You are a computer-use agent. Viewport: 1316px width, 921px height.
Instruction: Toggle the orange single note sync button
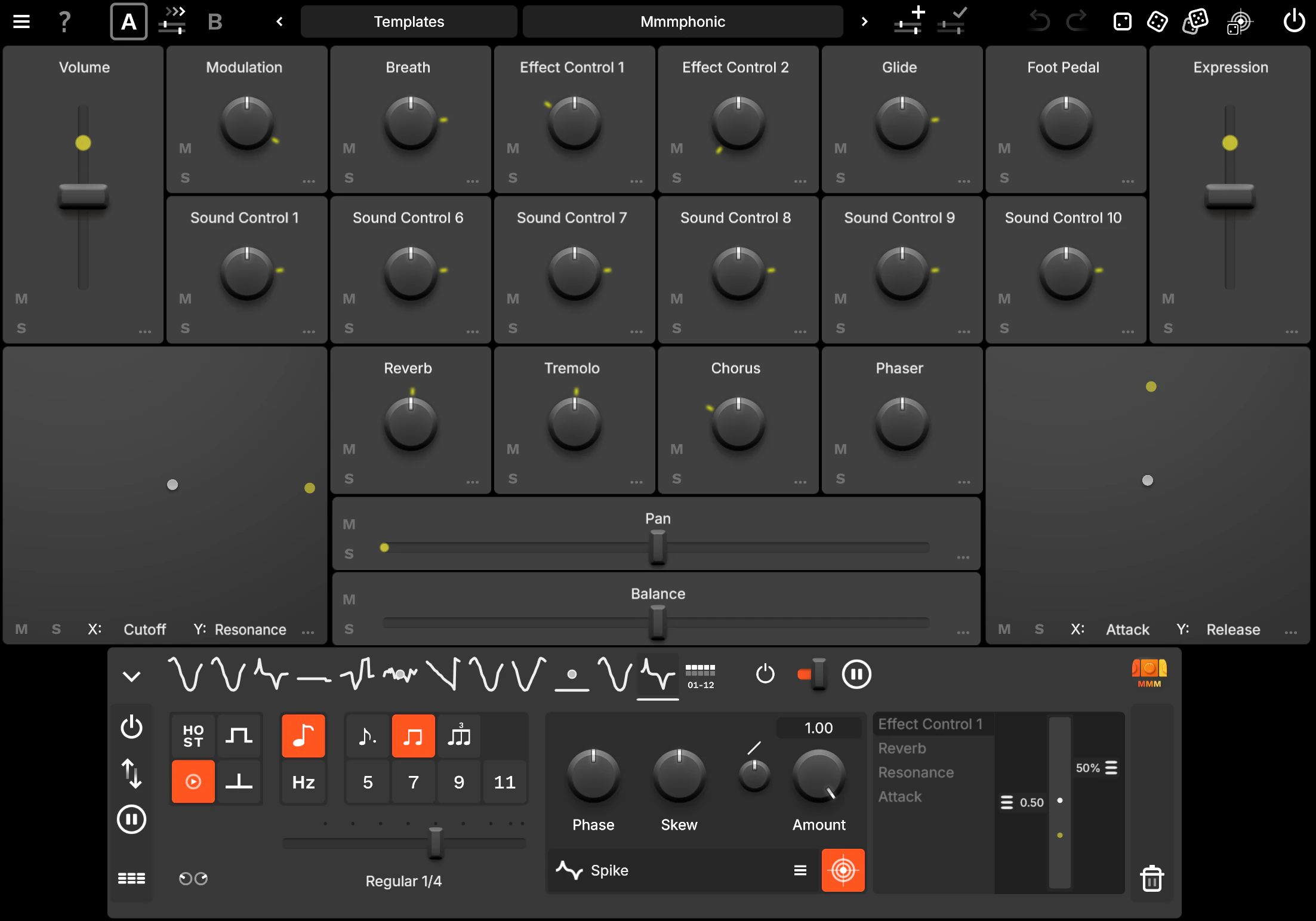pyautogui.click(x=303, y=735)
